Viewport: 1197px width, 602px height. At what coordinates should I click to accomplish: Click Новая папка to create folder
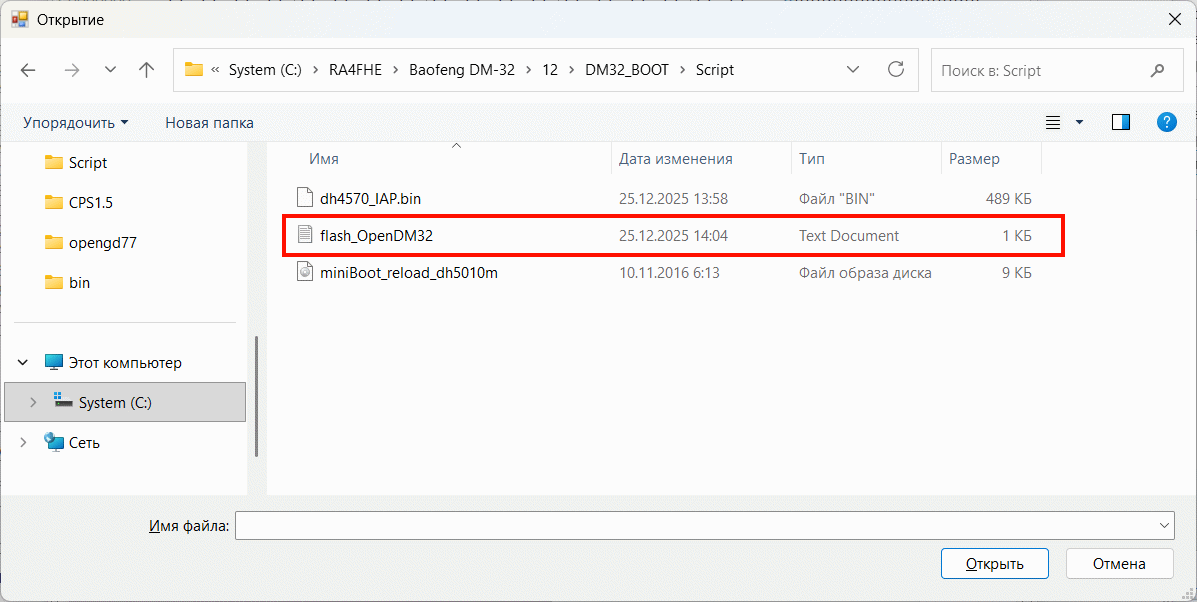tap(209, 122)
